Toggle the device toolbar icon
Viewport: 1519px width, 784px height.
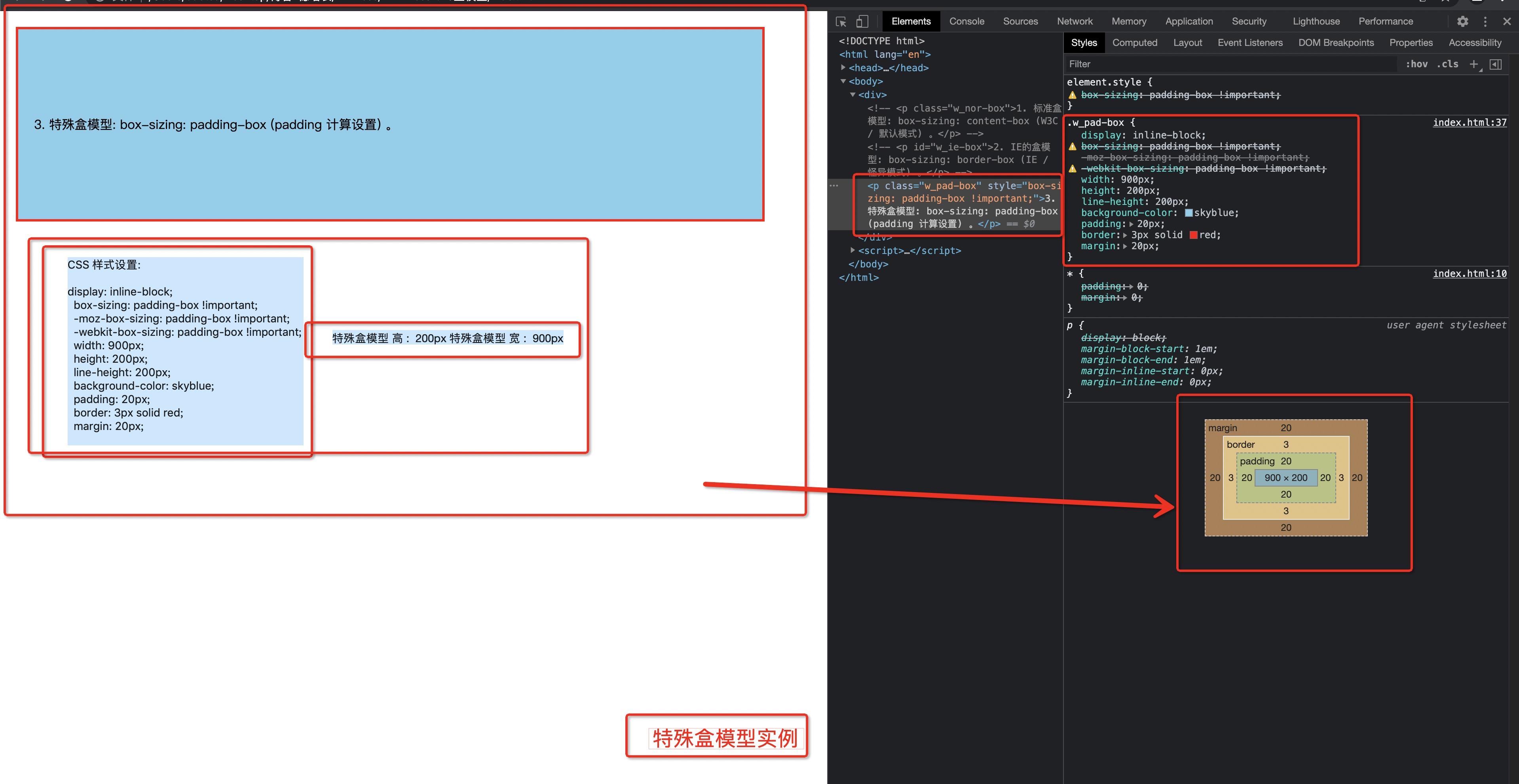pos(862,21)
